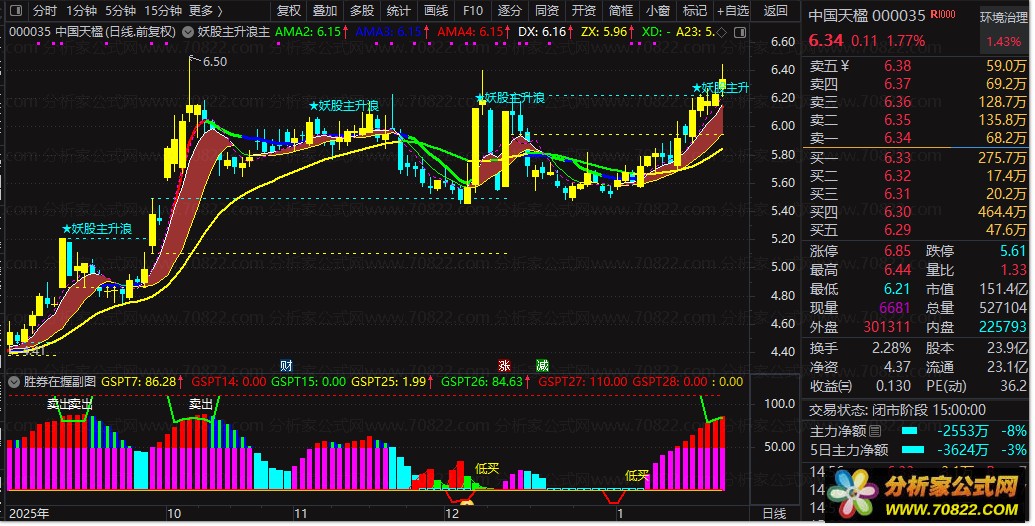Click the 财 finance marker on the chart
The width and height of the screenshot is (1035, 526).
(286, 366)
